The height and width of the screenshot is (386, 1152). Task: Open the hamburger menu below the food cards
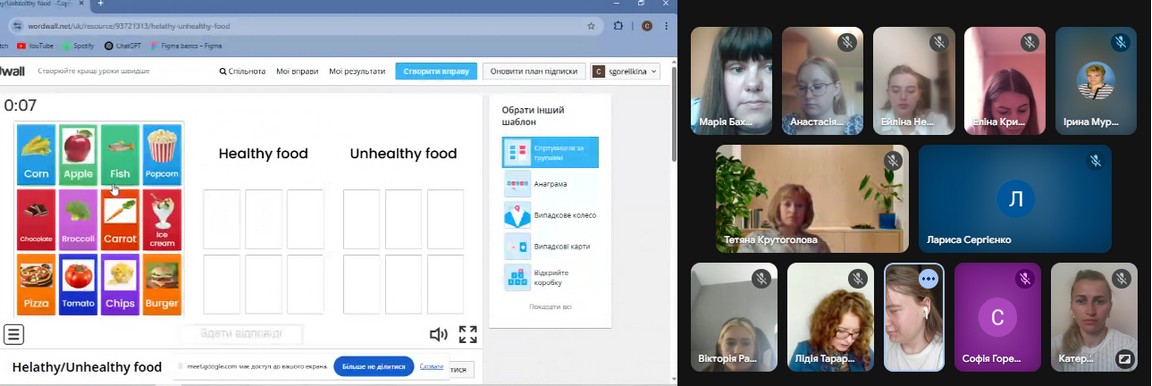click(x=13, y=335)
